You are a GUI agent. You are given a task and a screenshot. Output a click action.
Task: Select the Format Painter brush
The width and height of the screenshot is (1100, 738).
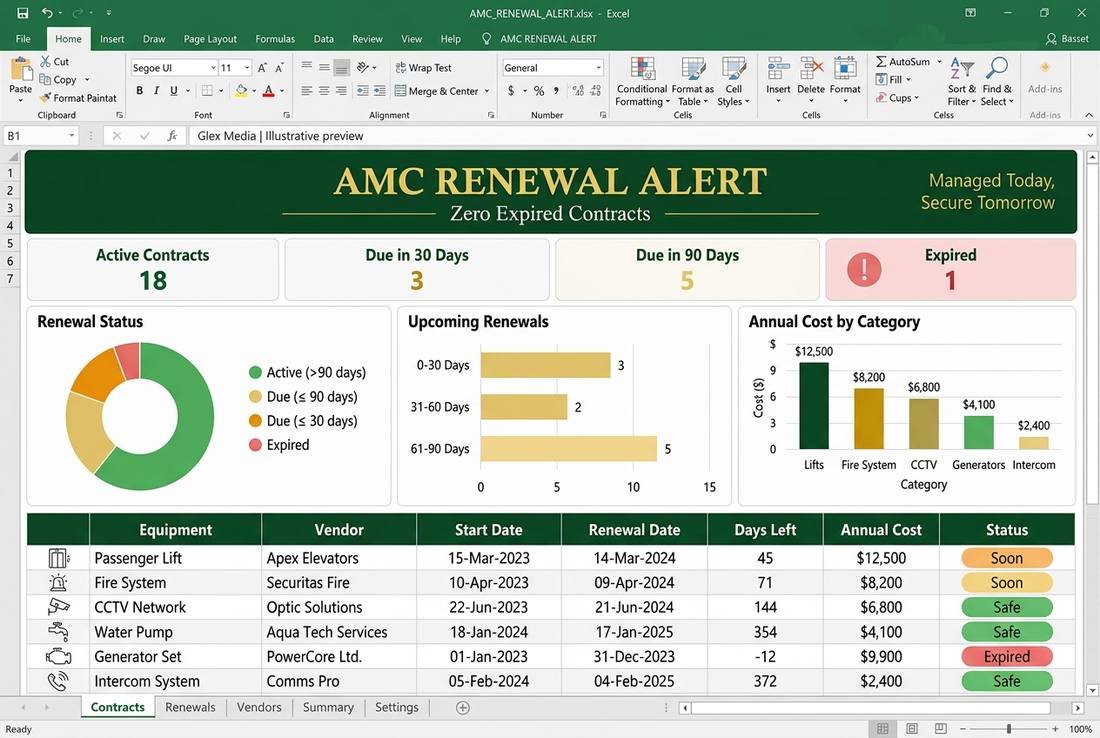click(46, 98)
